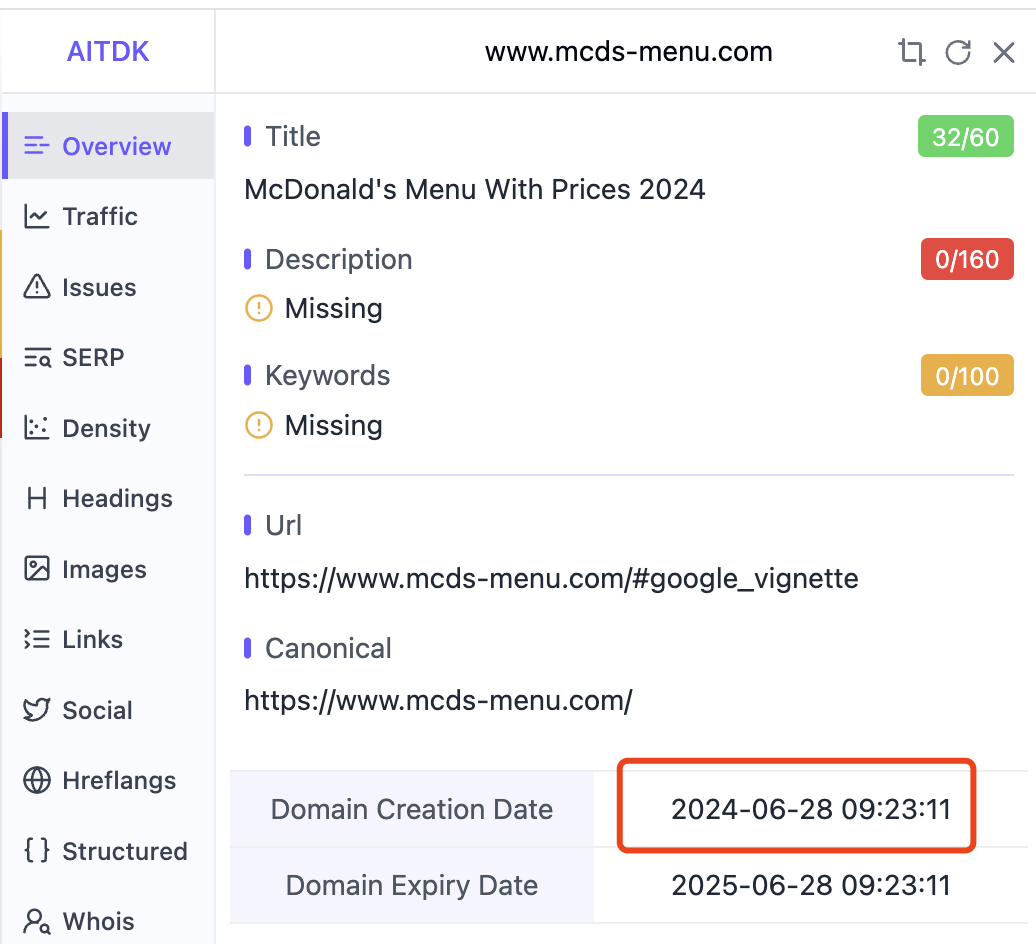The width and height of the screenshot is (1036, 944).
Task: Go to the Whois tab
Action: point(109,922)
